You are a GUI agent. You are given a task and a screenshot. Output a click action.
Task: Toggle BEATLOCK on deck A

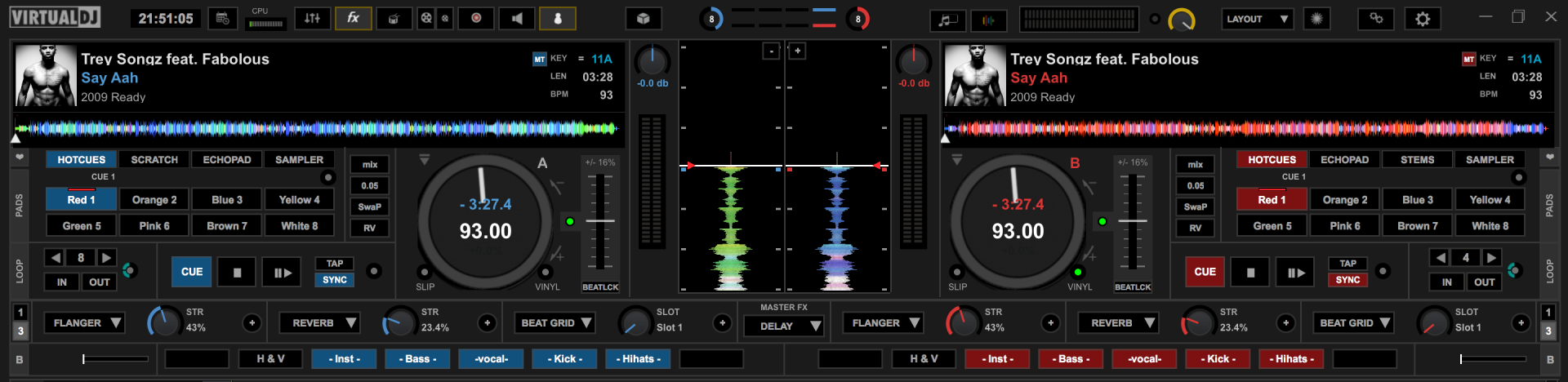point(600,287)
